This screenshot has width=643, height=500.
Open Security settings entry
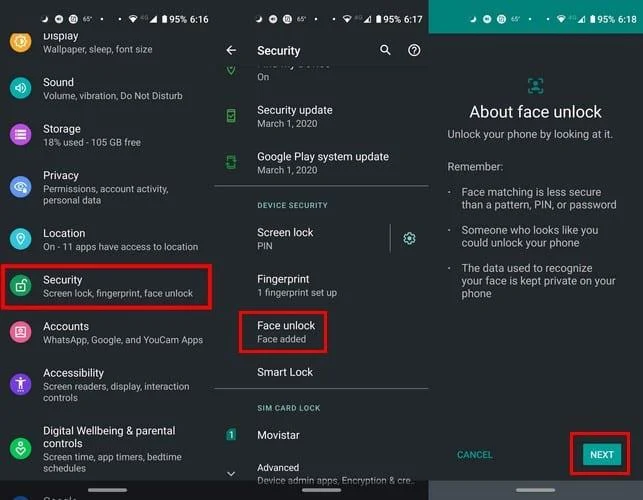107,286
